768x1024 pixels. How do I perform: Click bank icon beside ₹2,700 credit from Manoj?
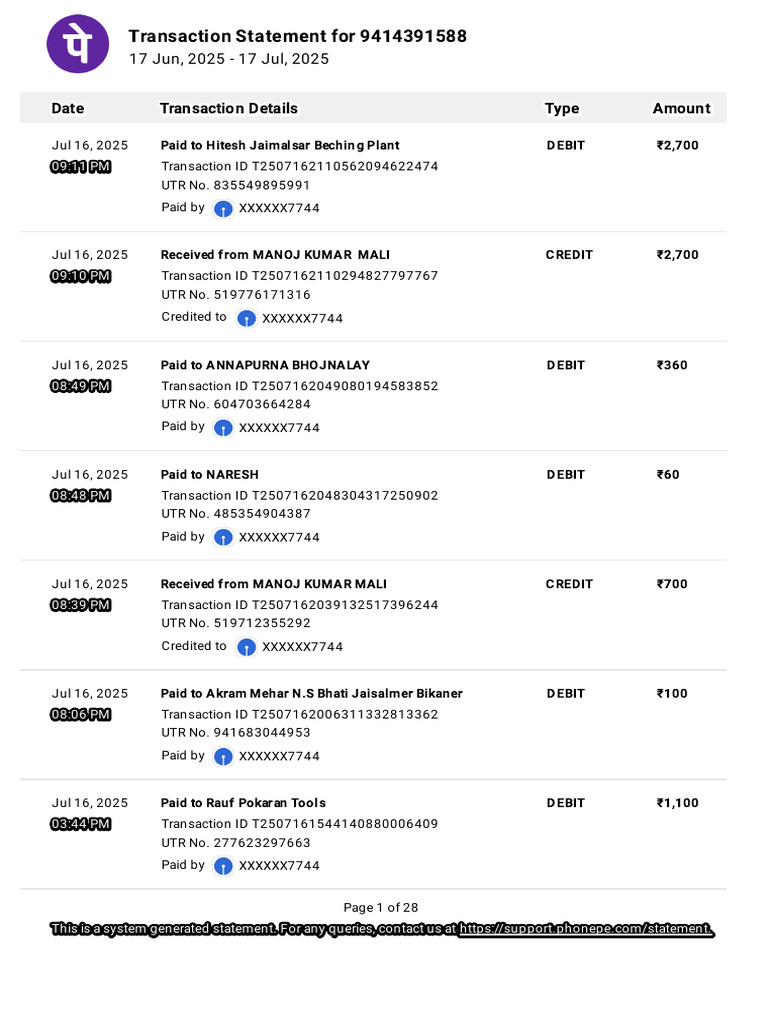point(246,319)
